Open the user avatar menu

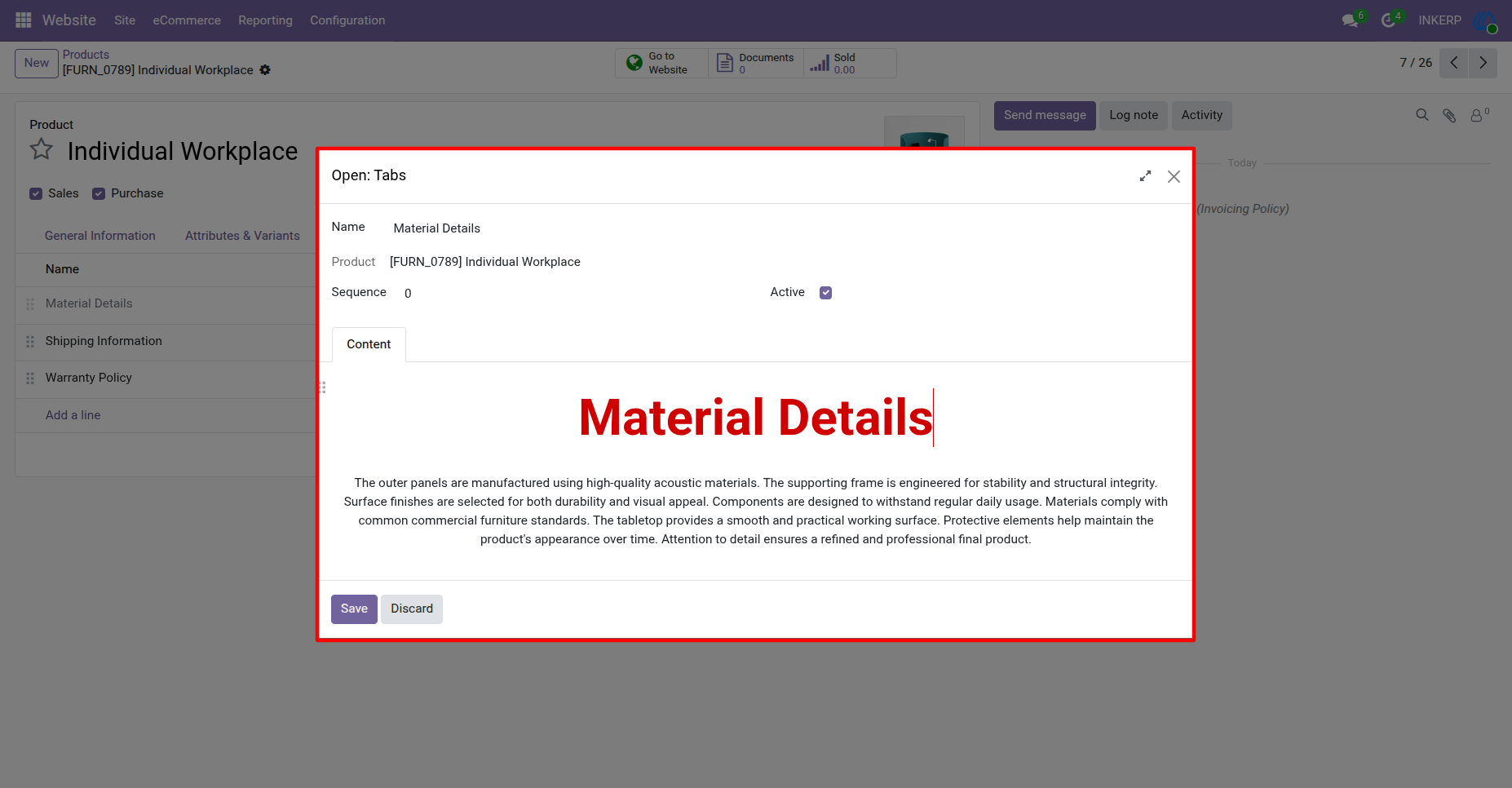[1485, 21]
